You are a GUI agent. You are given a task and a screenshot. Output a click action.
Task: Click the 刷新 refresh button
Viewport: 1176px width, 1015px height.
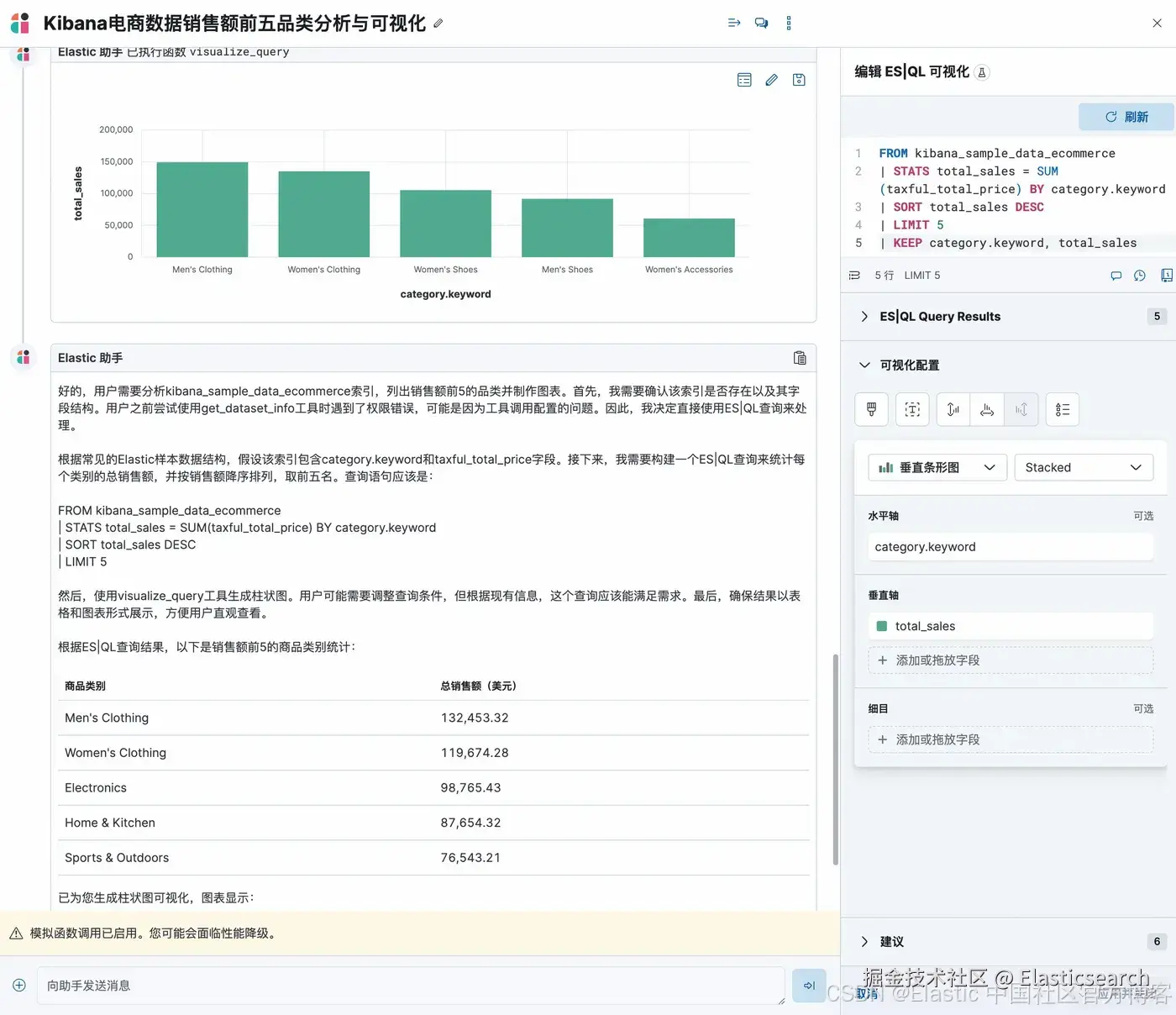[x=1126, y=117]
